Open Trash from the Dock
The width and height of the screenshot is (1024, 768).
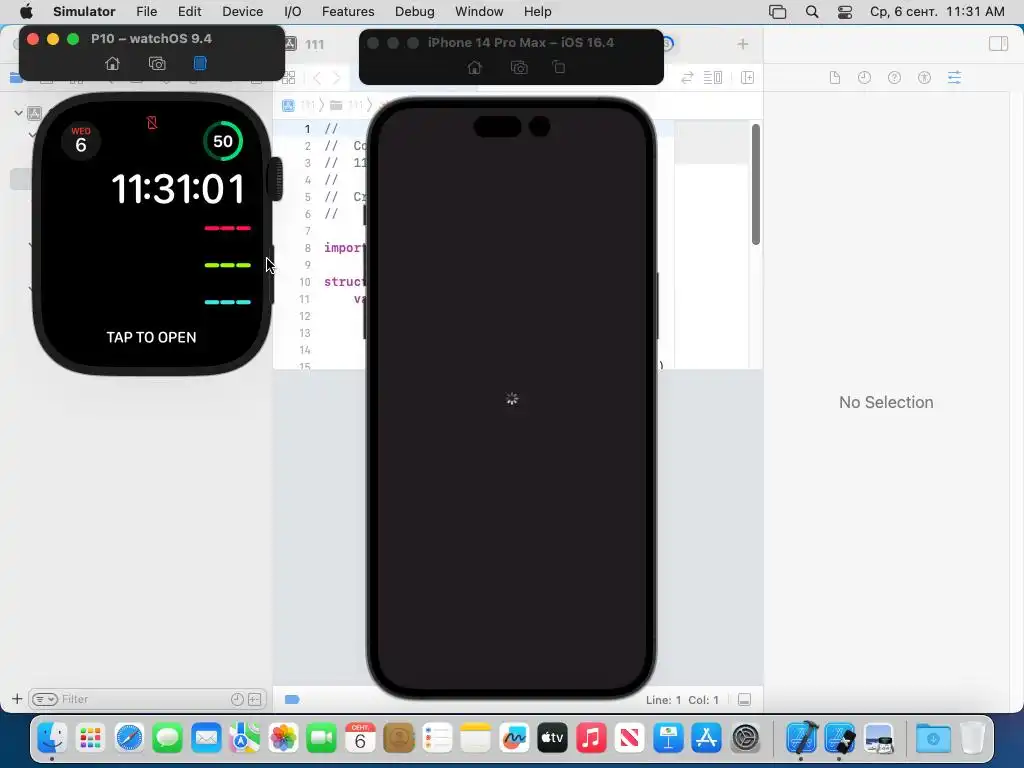pos(972,738)
